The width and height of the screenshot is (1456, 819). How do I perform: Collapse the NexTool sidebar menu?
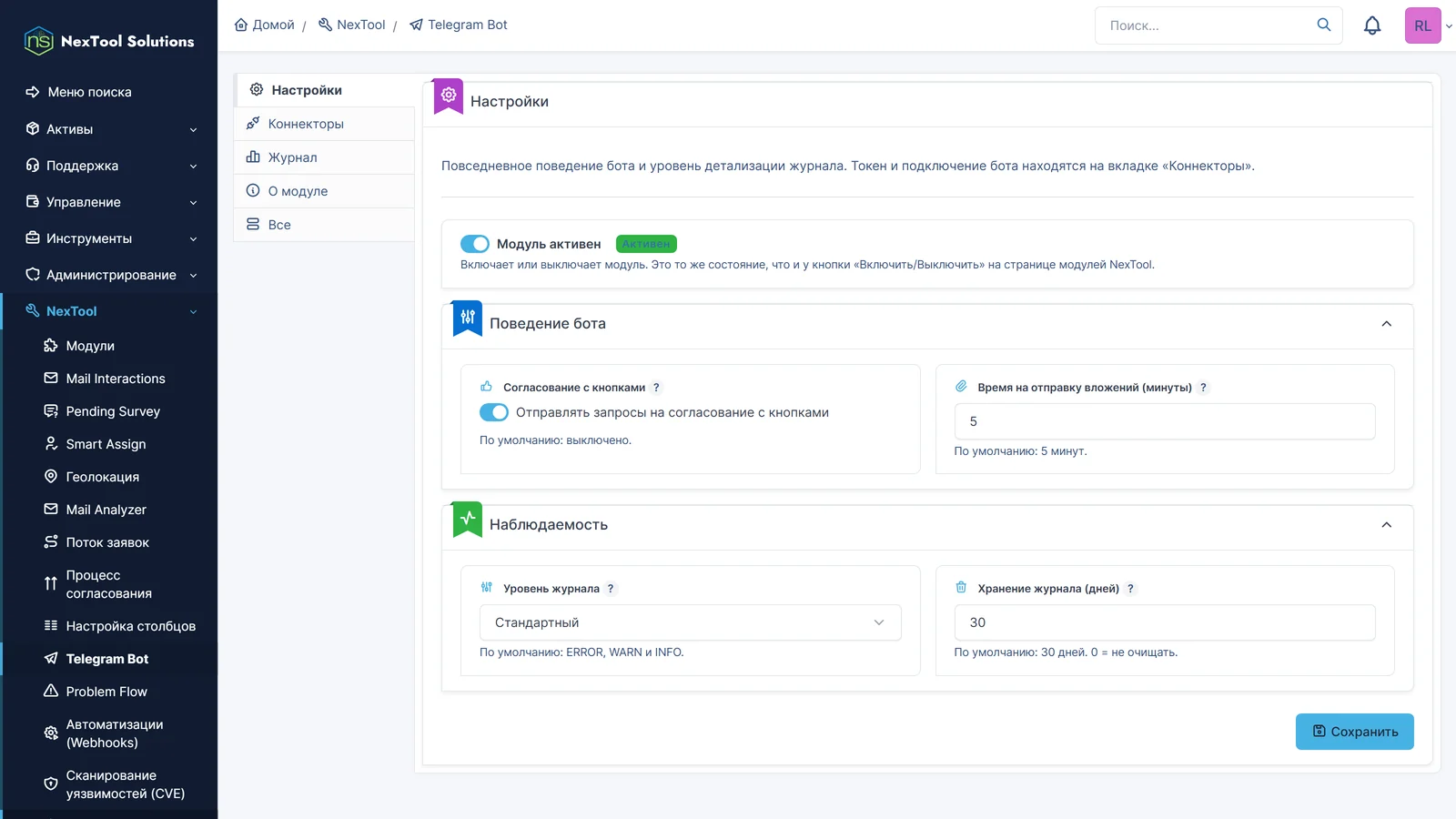click(109, 311)
